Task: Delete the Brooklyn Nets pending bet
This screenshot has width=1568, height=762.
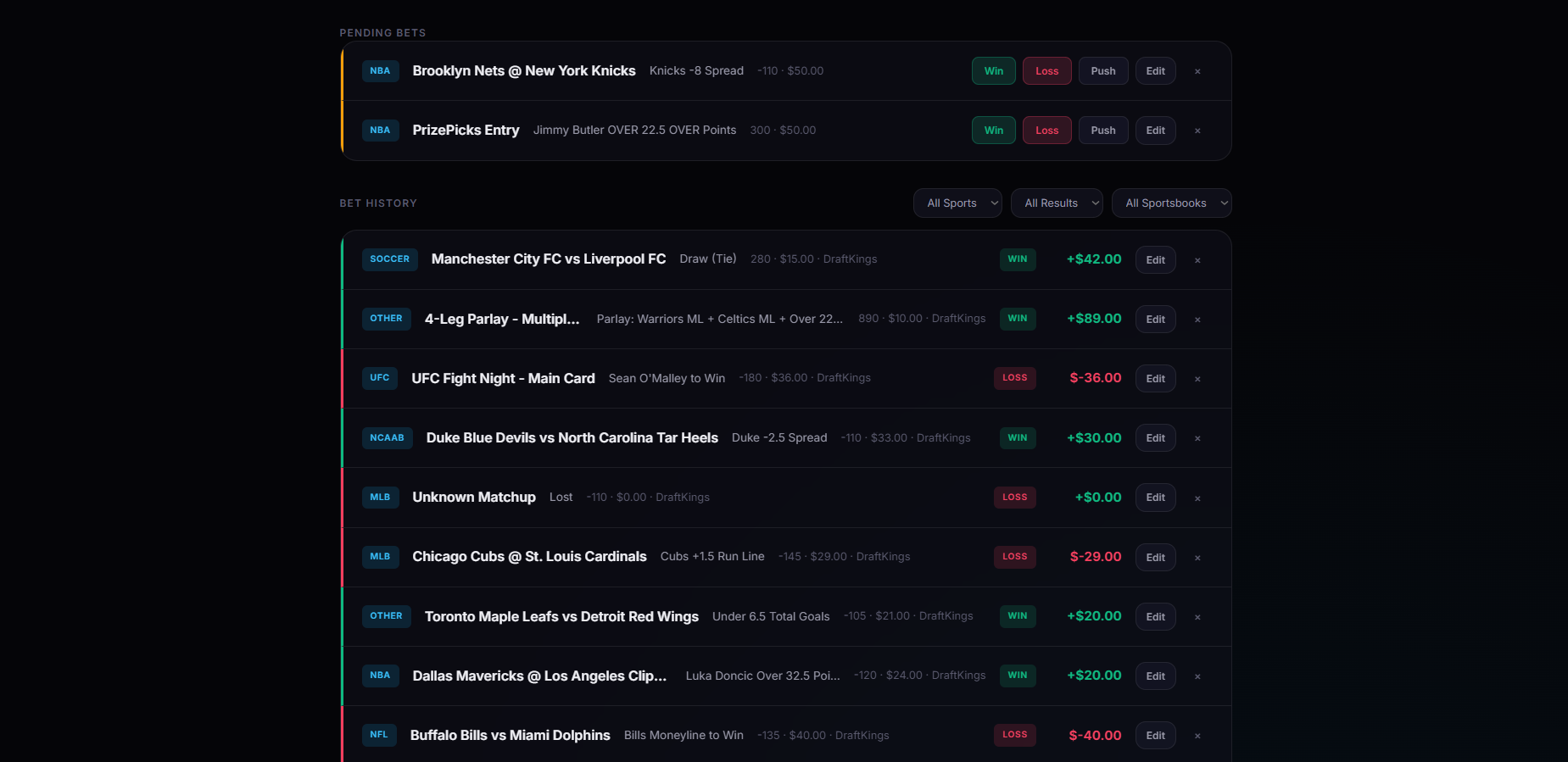Action: [1197, 71]
